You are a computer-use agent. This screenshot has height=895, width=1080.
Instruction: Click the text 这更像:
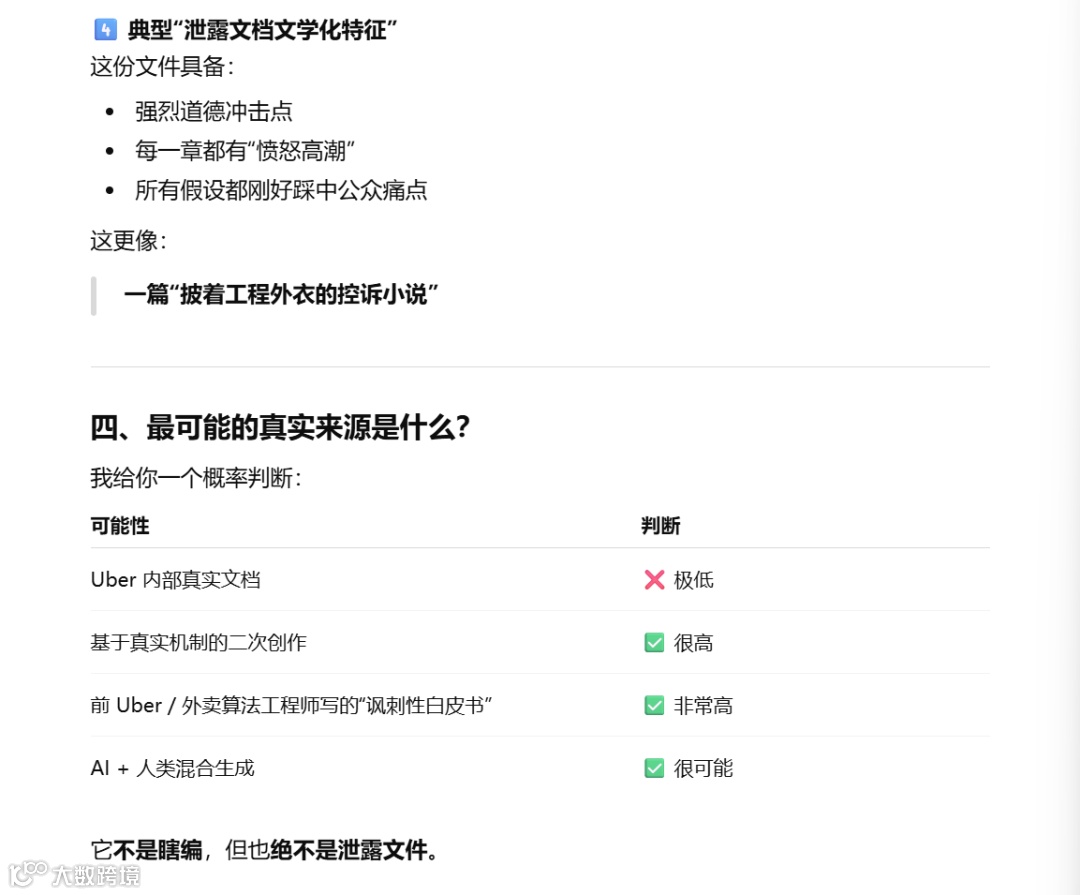[129, 241]
